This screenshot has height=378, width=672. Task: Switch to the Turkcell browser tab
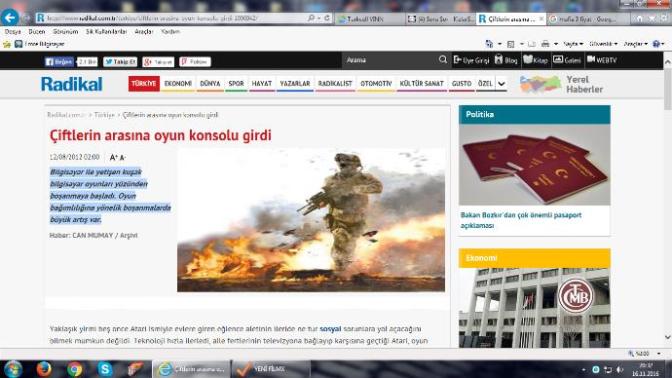click(x=369, y=19)
